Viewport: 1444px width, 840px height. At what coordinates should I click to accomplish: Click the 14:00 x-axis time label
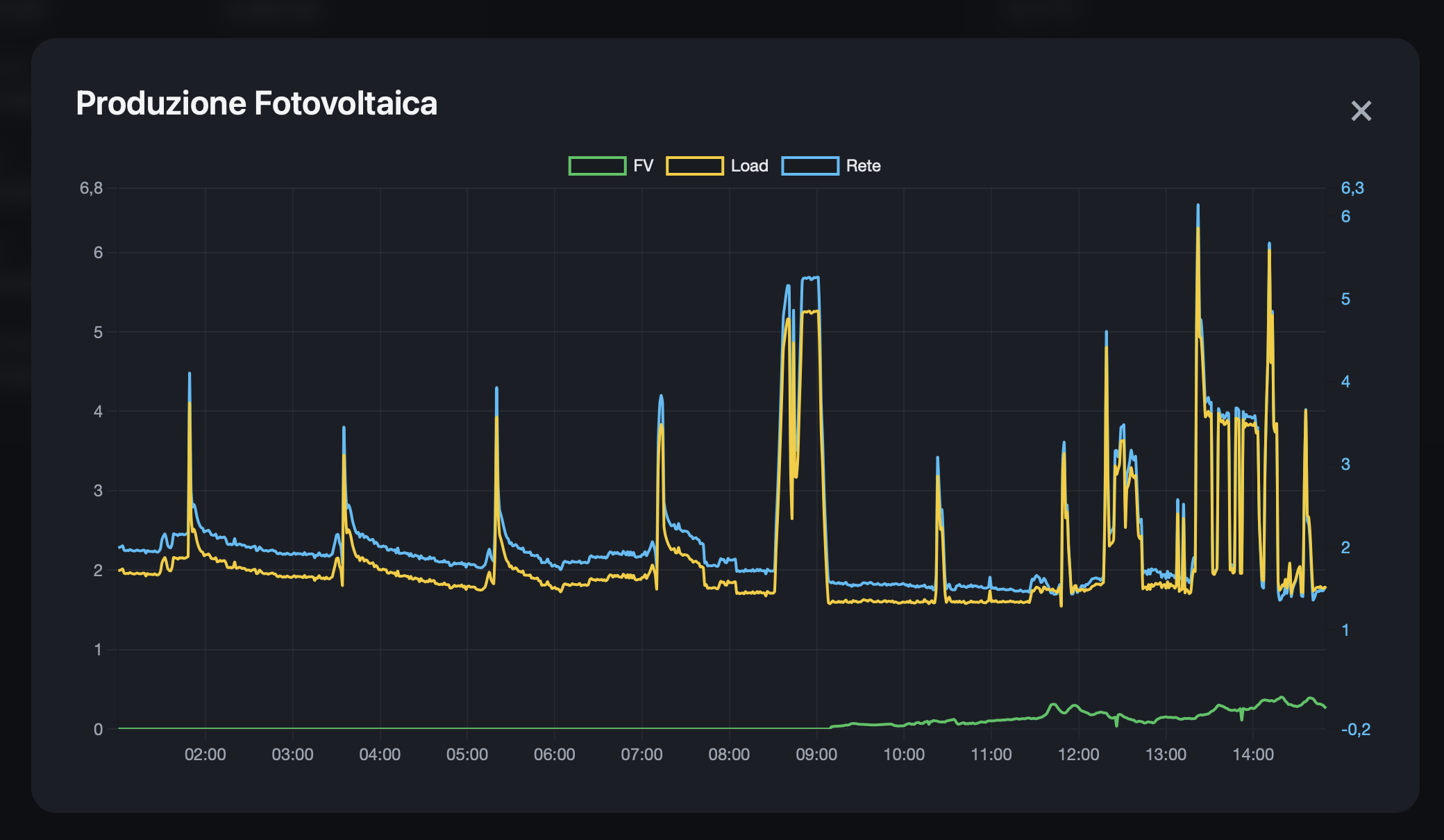pos(1253,755)
